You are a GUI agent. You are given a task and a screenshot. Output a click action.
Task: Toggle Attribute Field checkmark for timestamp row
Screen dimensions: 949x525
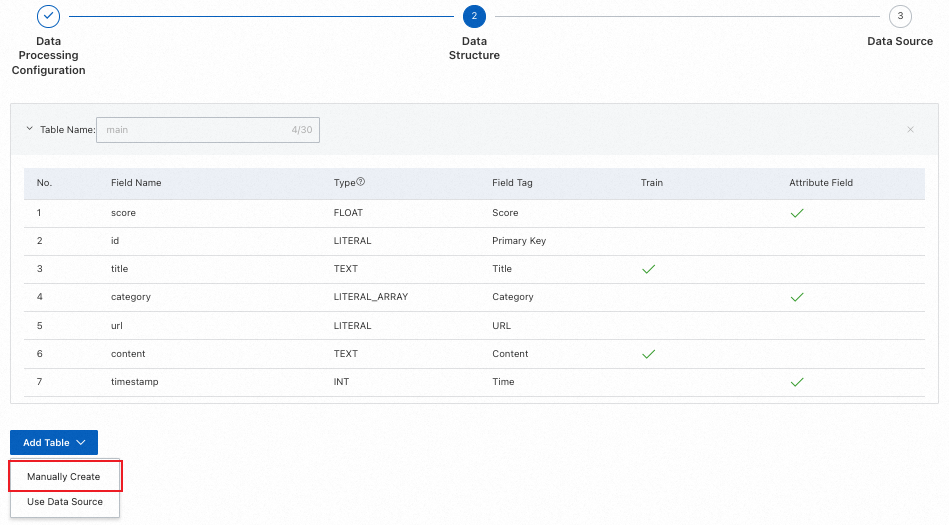pos(797,382)
